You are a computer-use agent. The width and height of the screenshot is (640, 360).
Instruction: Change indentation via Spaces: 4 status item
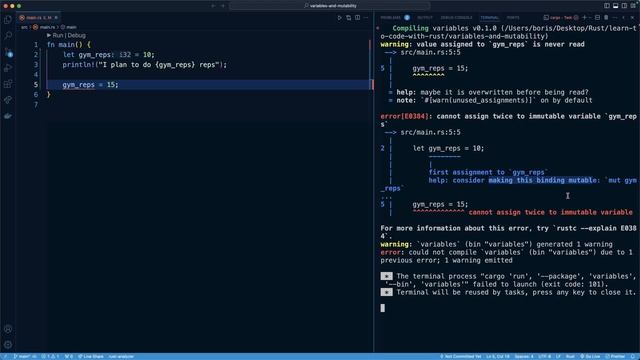pyautogui.click(x=524, y=356)
